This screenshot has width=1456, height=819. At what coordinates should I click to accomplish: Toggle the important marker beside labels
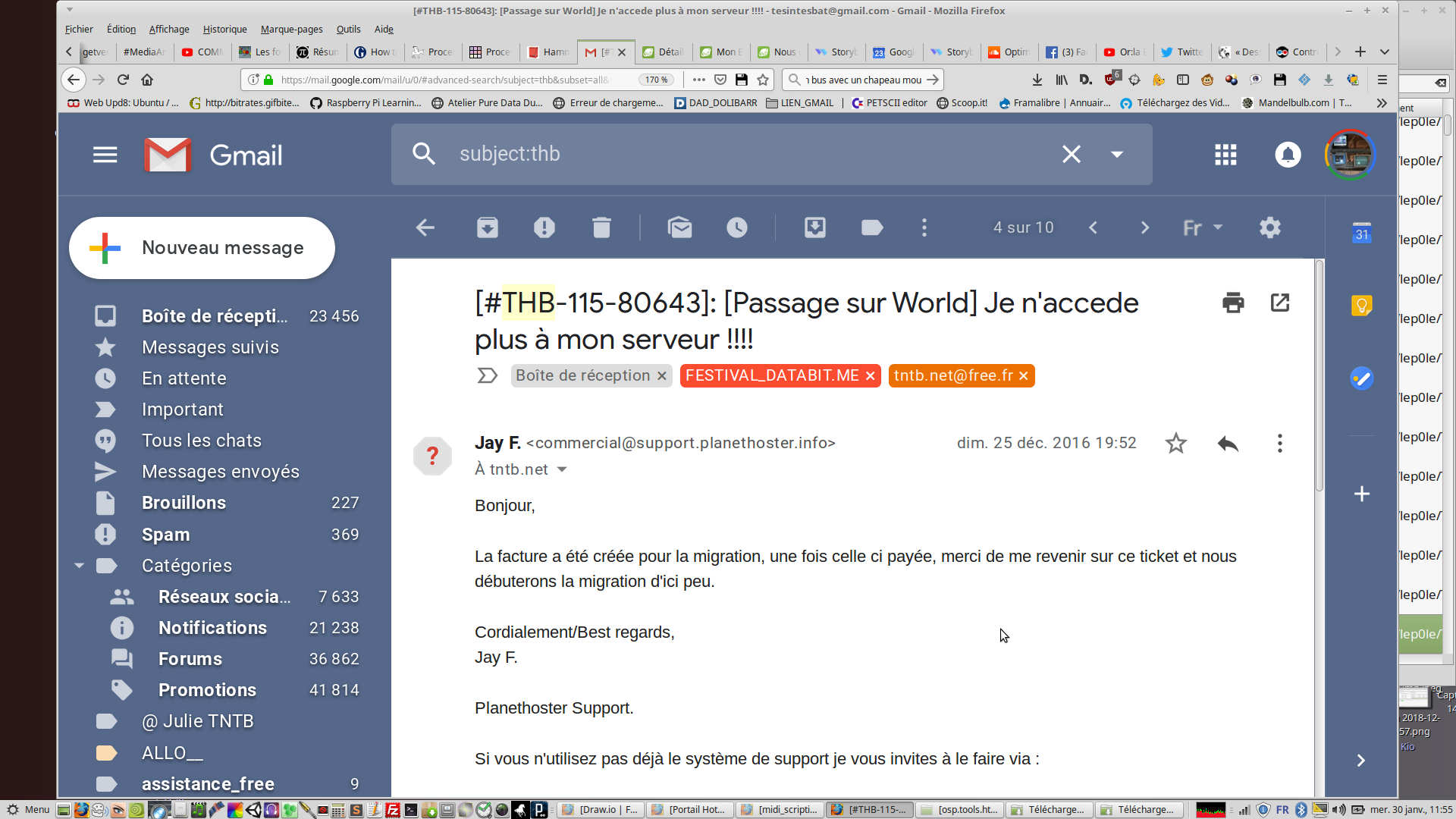coord(487,376)
